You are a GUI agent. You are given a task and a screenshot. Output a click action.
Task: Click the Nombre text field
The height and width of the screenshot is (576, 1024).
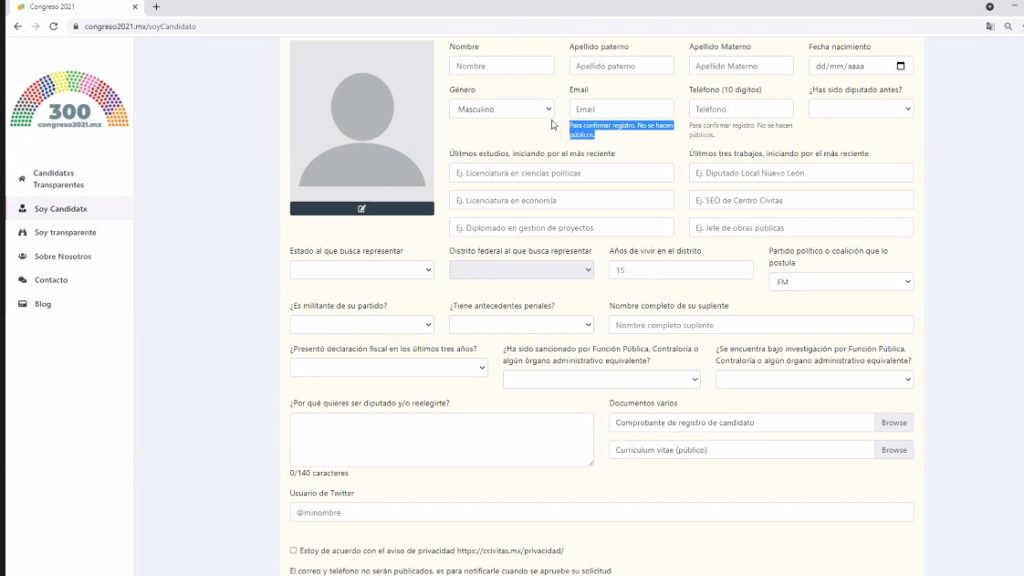501,66
